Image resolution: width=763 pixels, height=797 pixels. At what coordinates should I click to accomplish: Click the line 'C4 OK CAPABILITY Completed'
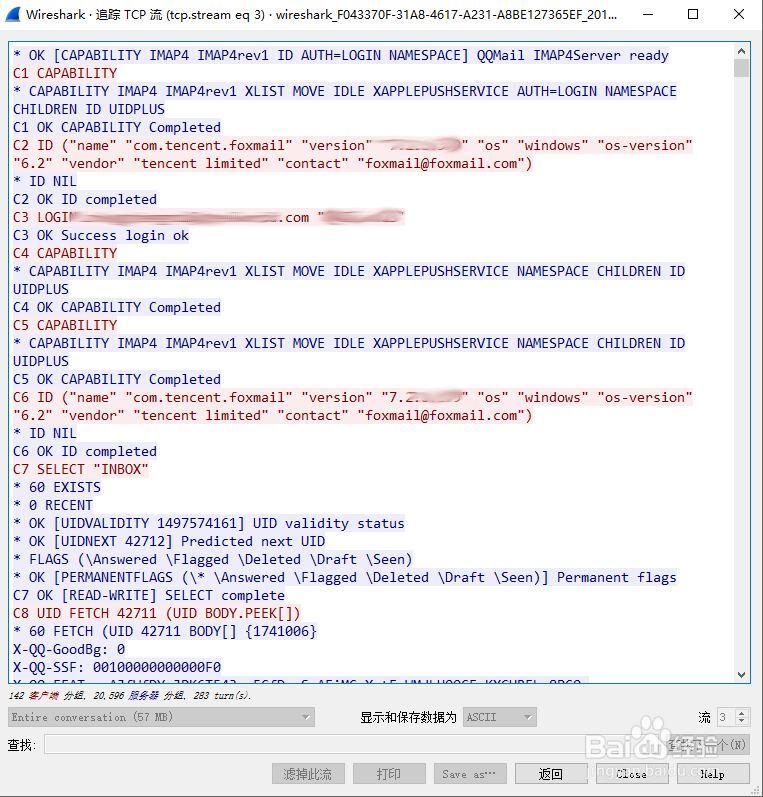[x=117, y=307]
